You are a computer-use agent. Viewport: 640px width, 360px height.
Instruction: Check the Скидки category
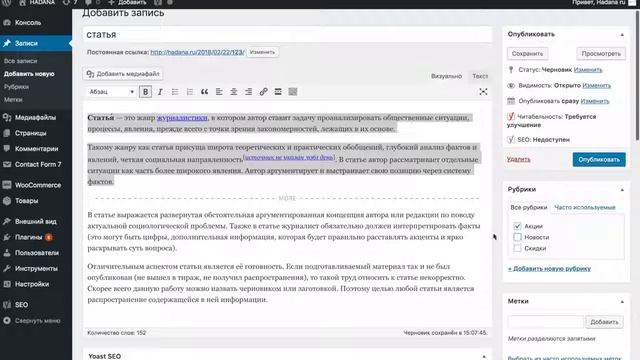pos(517,248)
